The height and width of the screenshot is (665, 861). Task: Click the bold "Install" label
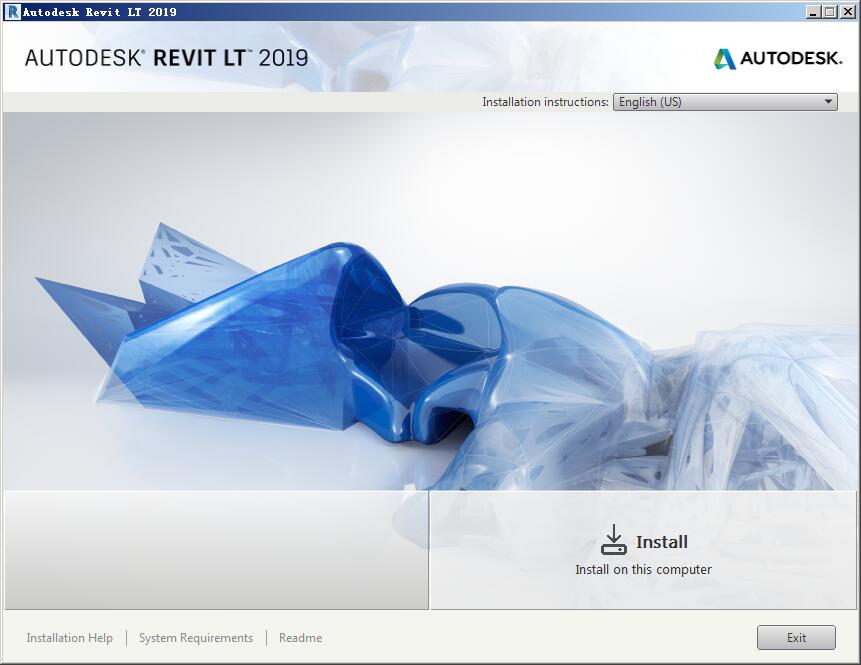click(x=662, y=542)
